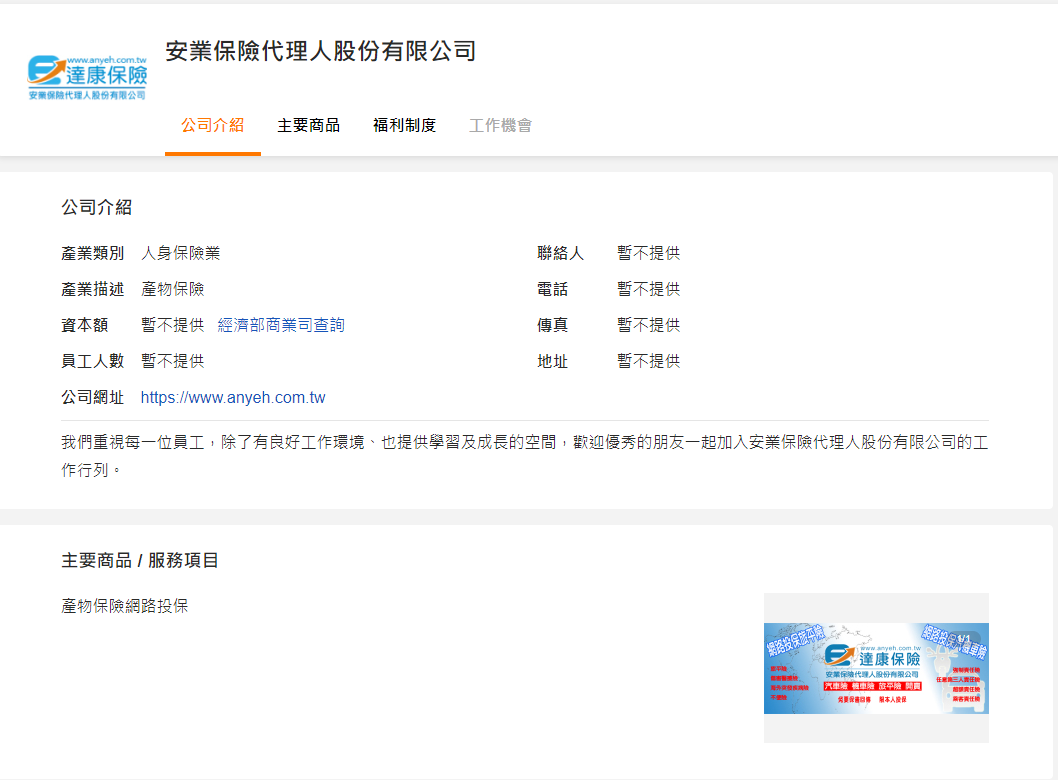Viewport: 1058px width, 780px height.
Task: Click the 產物保險 industry description value
Action: [172, 289]
